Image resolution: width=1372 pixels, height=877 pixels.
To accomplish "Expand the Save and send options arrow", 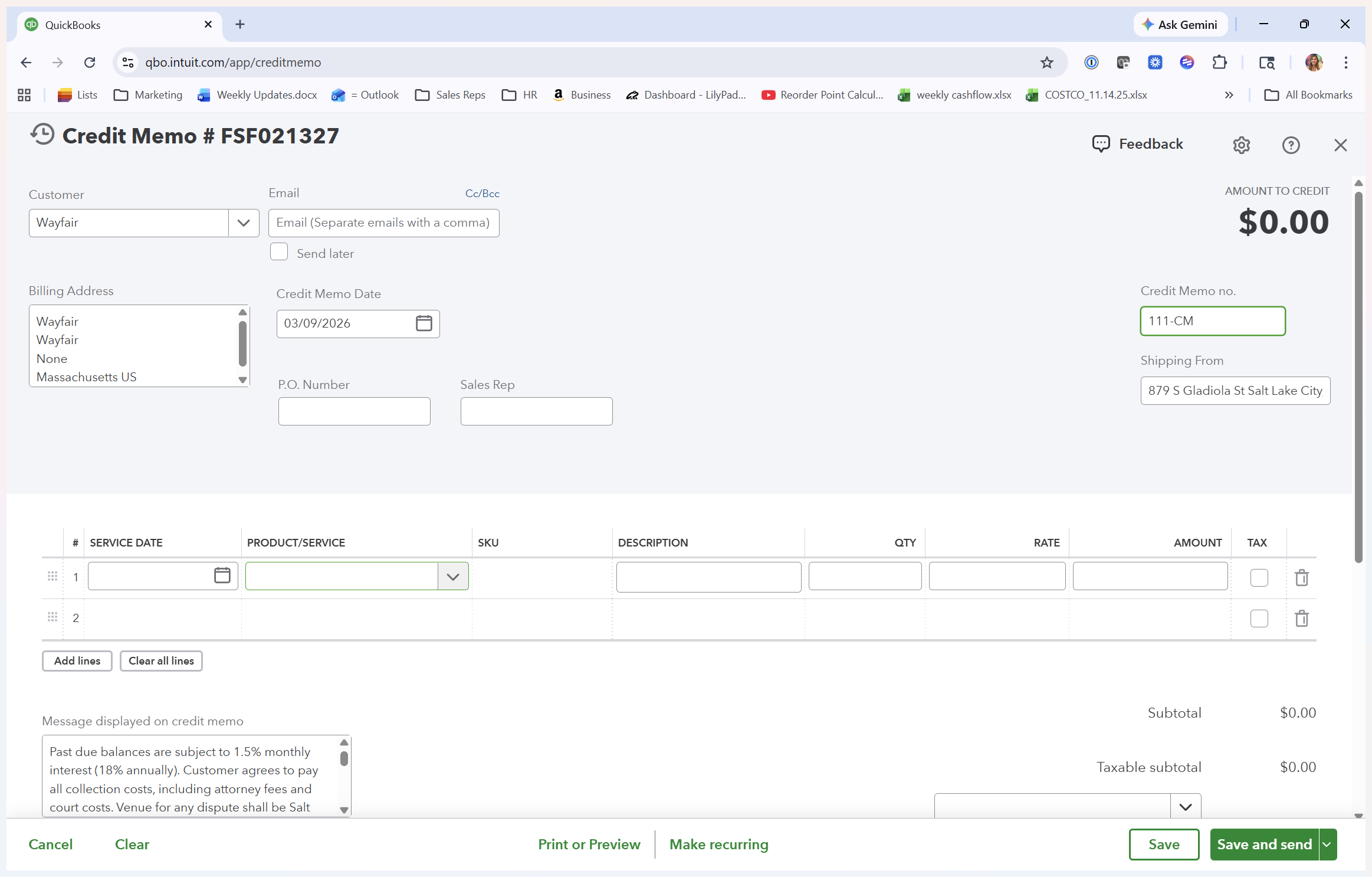I will (1327, 845).
